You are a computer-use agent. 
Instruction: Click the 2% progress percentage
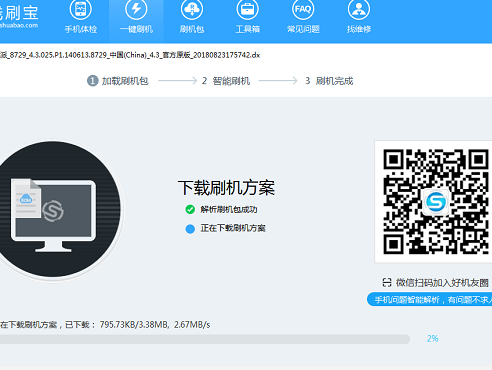click(432, 339)
